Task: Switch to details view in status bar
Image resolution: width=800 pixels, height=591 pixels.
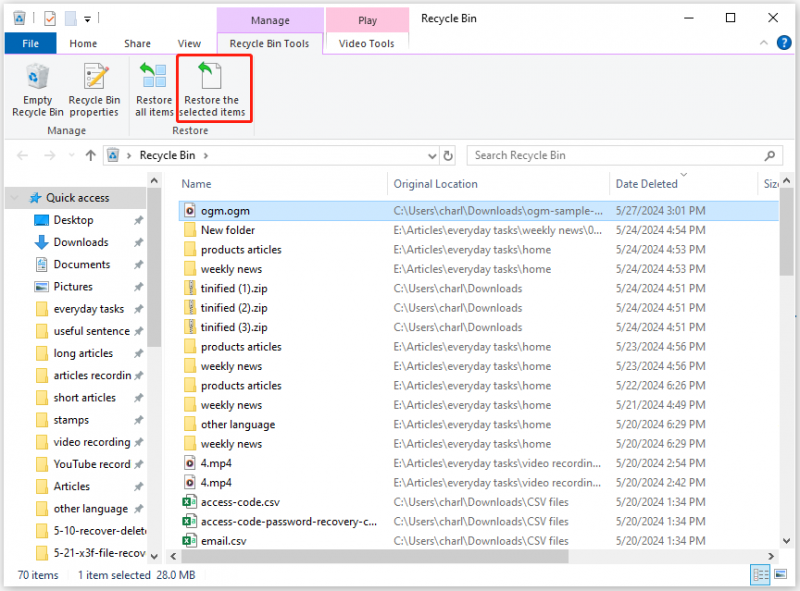Action: [760, 575]
